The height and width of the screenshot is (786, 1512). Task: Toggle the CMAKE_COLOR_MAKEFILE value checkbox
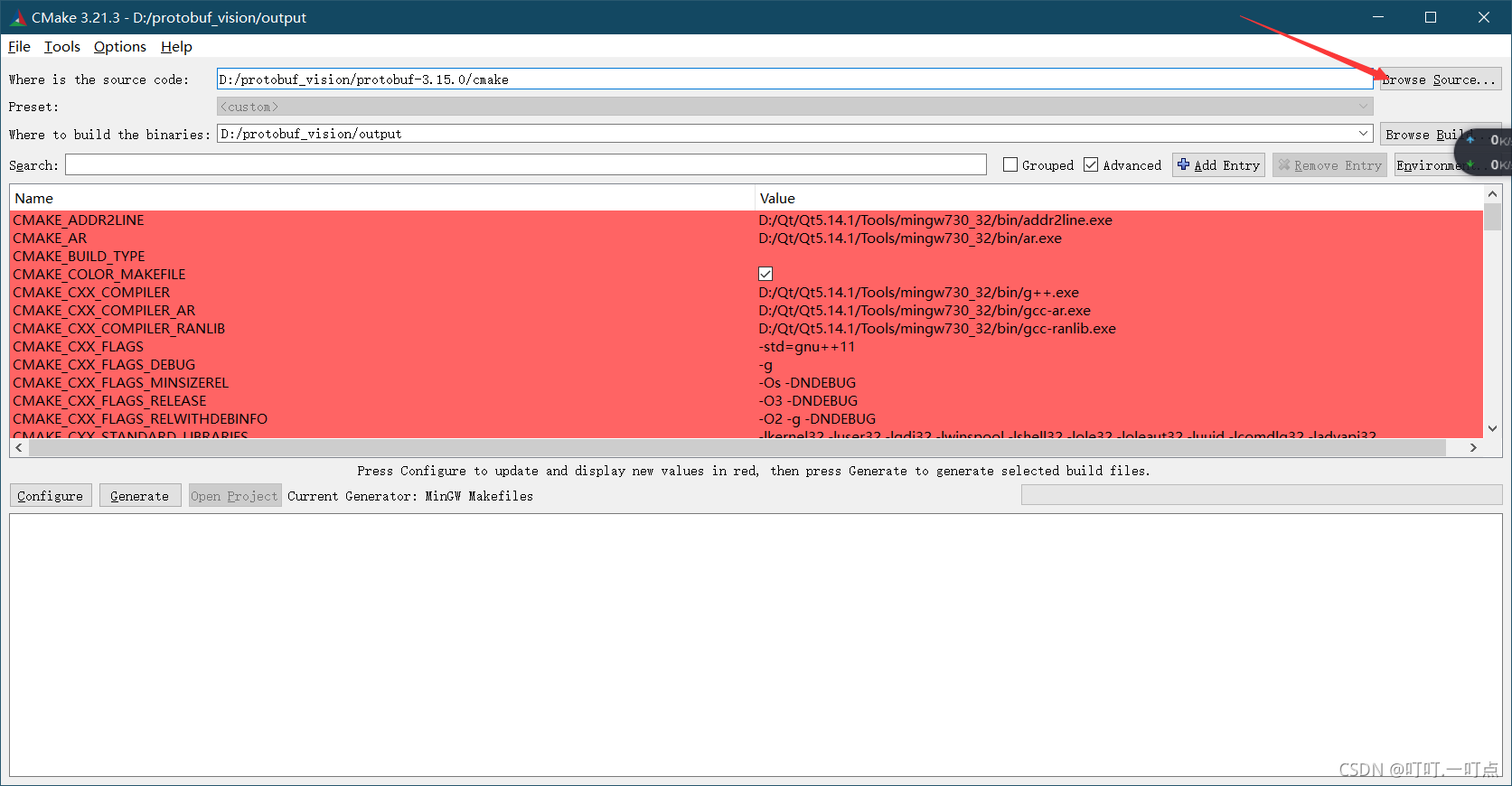point(765,274)
